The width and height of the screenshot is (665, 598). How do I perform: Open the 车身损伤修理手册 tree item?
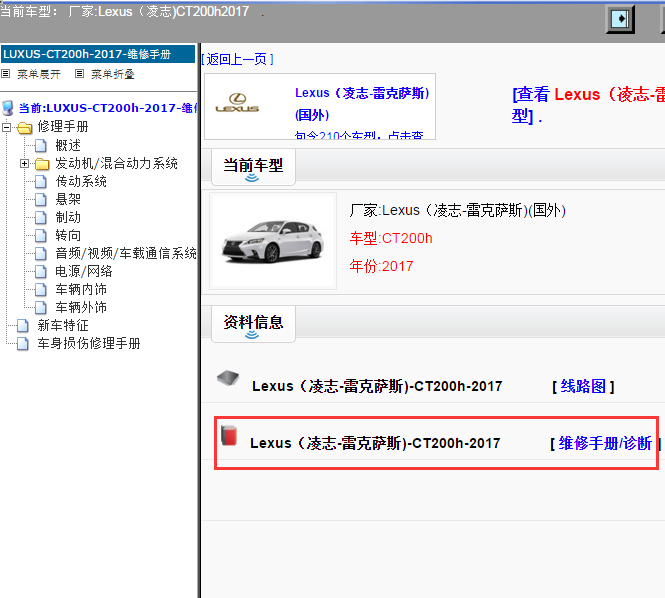89,344
